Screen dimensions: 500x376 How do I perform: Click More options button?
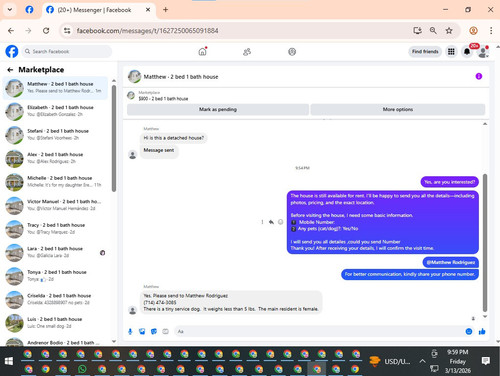[398, 109]
